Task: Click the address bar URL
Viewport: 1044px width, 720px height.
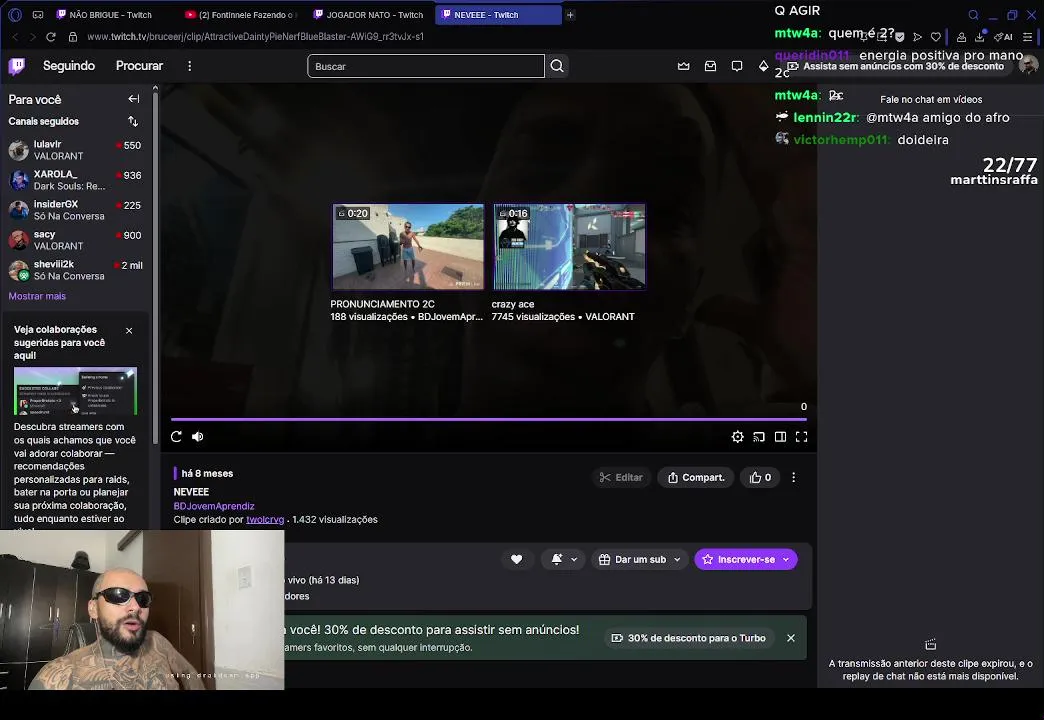Action: [x=256, y=37]
